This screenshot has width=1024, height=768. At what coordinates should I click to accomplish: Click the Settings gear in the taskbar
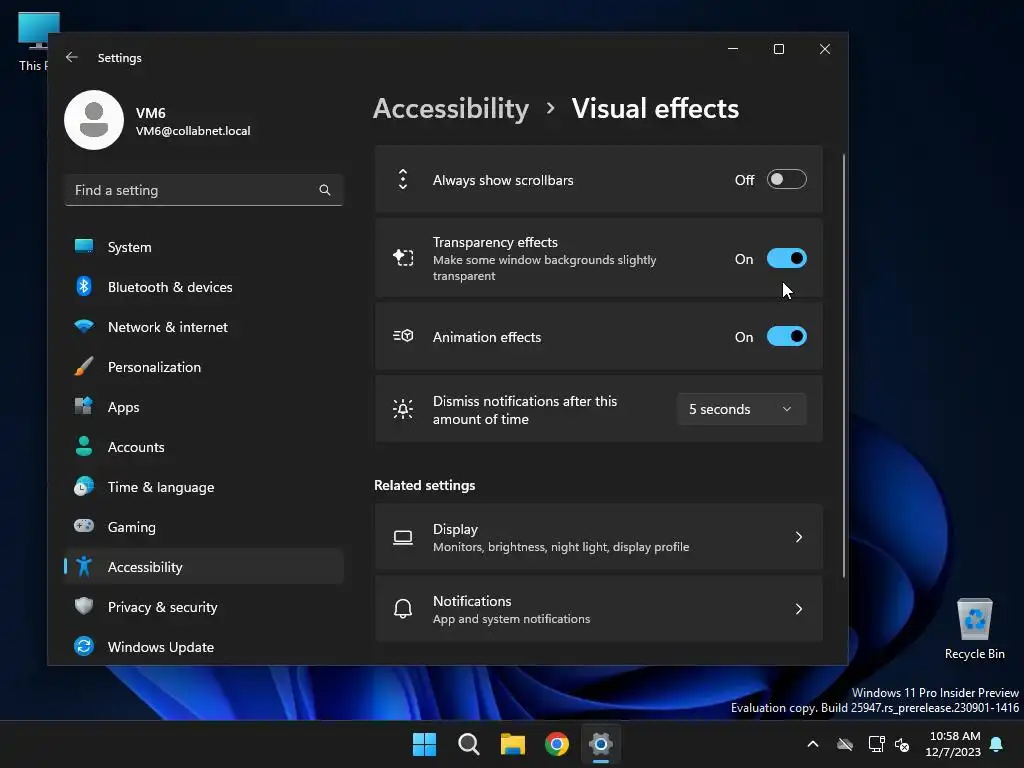[601, 744]
